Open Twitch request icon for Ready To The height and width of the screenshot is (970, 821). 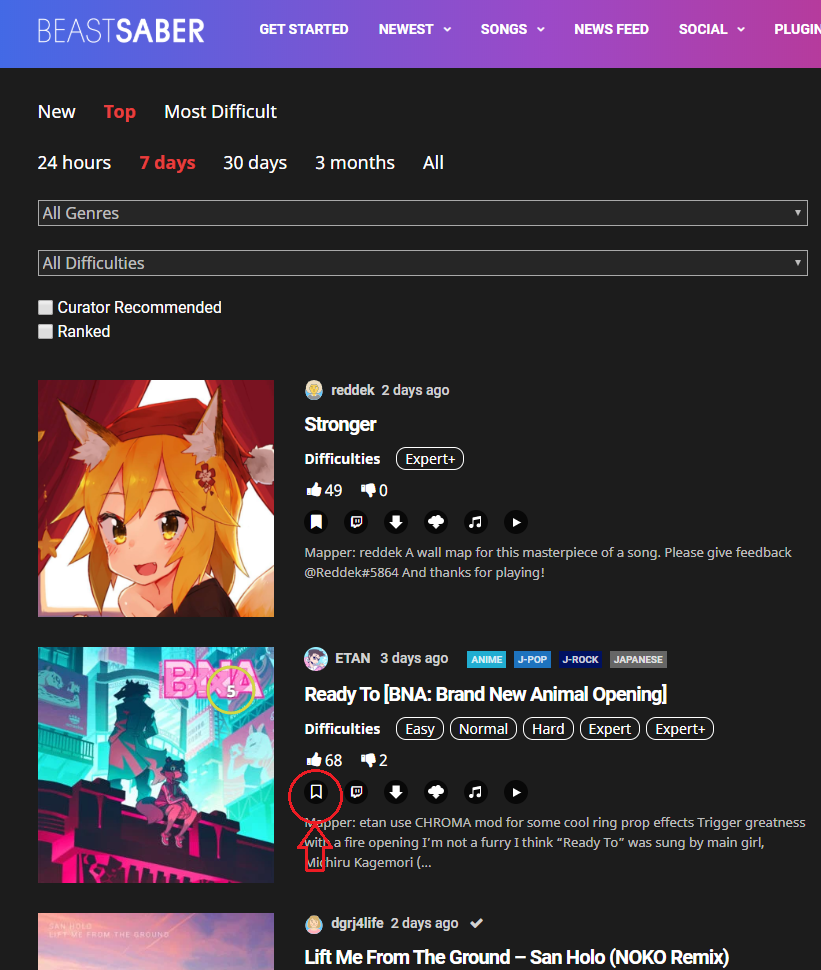(x=356, y=792)
